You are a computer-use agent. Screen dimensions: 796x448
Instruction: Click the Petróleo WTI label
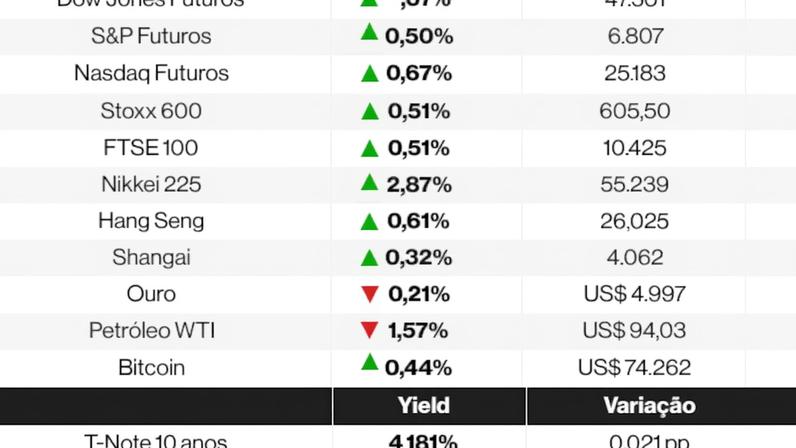(151, 330)
